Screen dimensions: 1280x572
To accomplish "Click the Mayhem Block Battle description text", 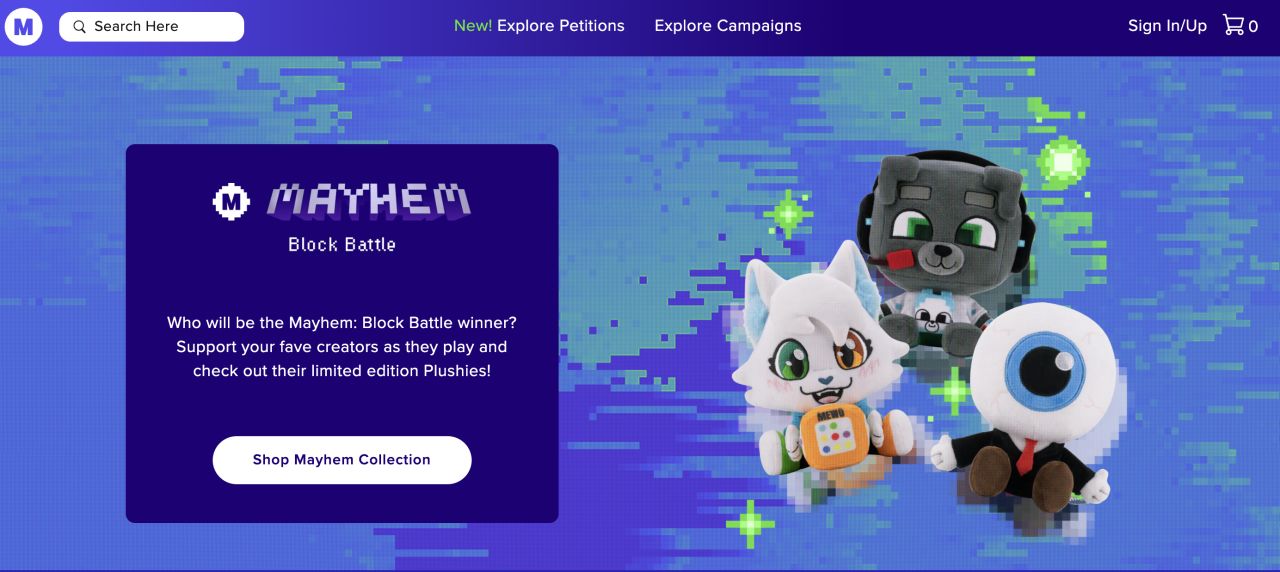I will click(342, 347).
